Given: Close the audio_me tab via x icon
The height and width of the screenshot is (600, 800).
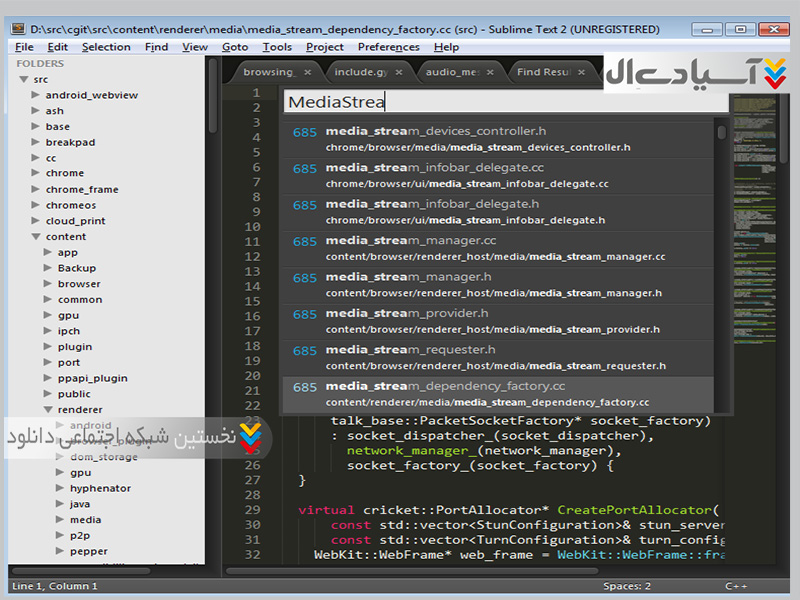Looking at the screenshot, I should (x=490, y=72).
